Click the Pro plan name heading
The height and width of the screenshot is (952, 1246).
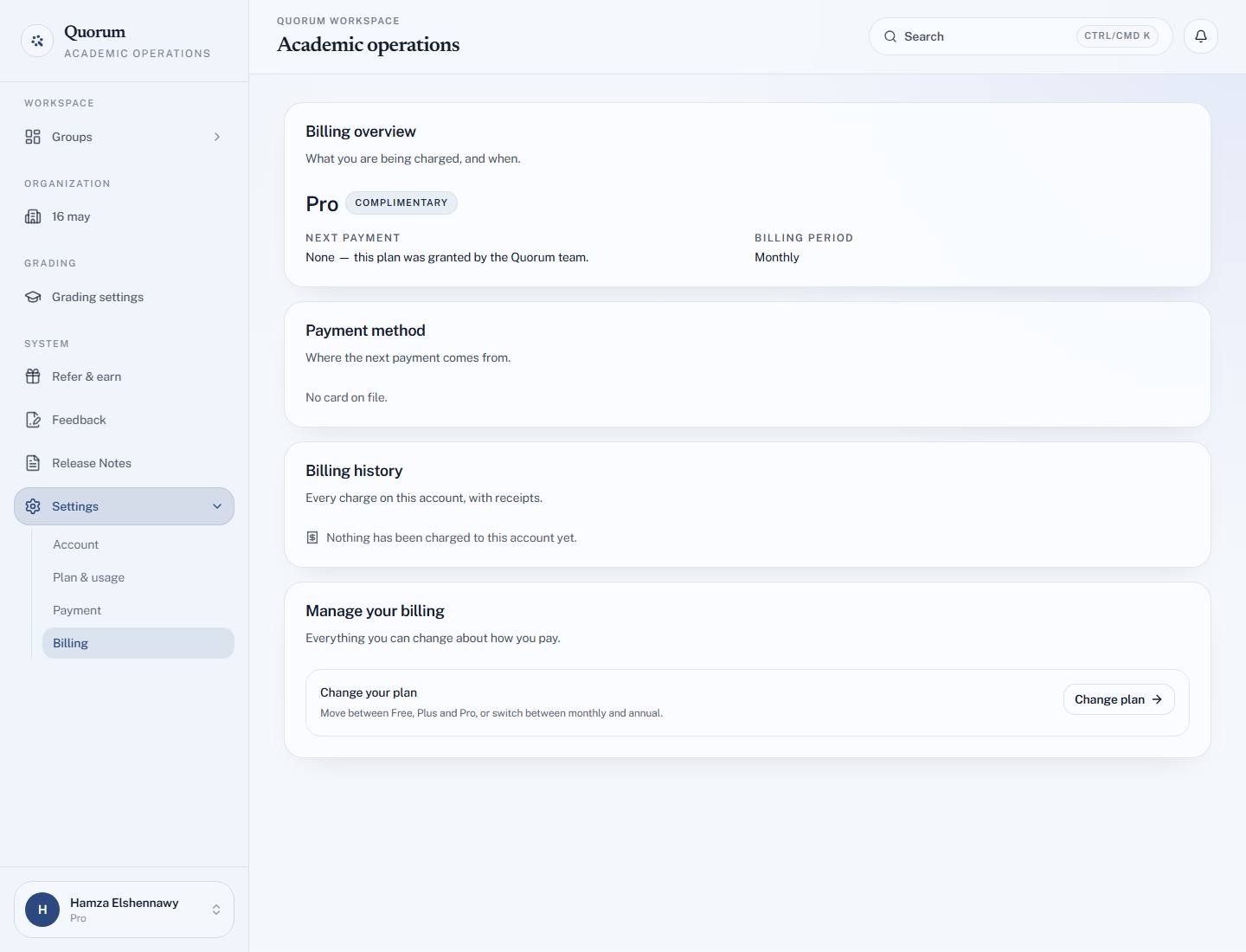pos(322,203)
